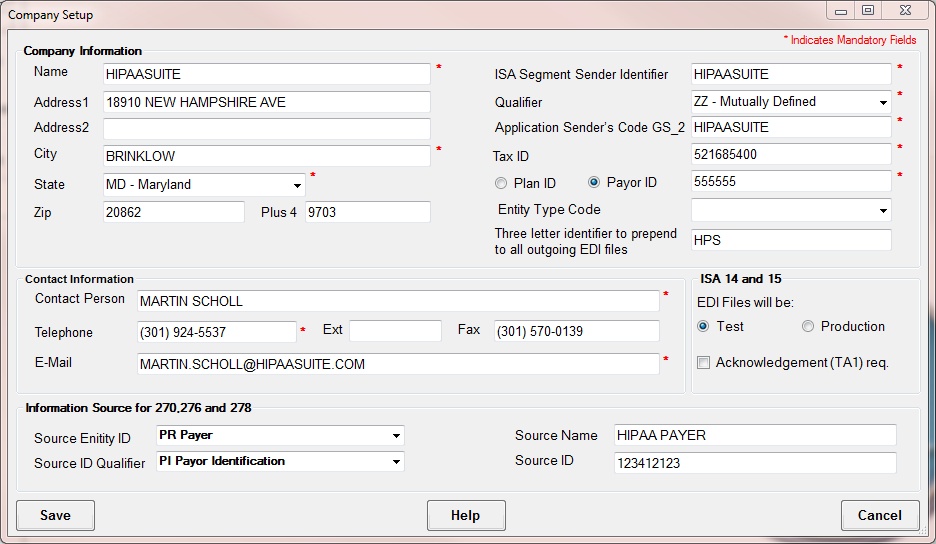
Task: Open the Source ID Qualifier dropdown
Action: coord(396,462)
